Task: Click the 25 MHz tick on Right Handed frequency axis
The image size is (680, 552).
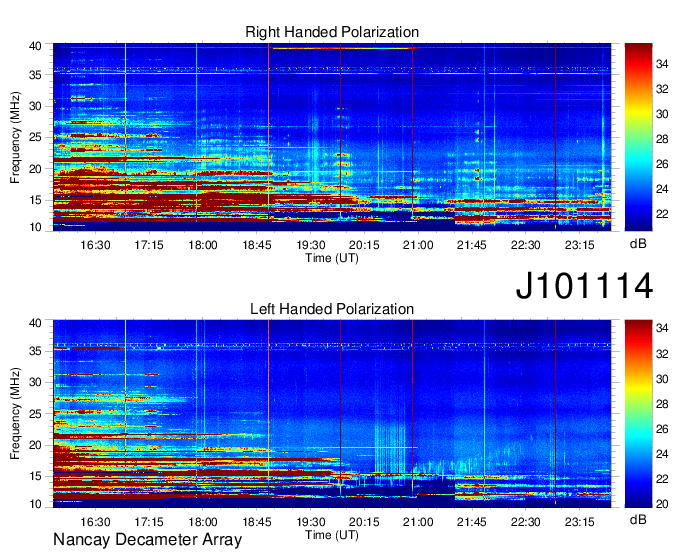Action: tap(35, 137)
